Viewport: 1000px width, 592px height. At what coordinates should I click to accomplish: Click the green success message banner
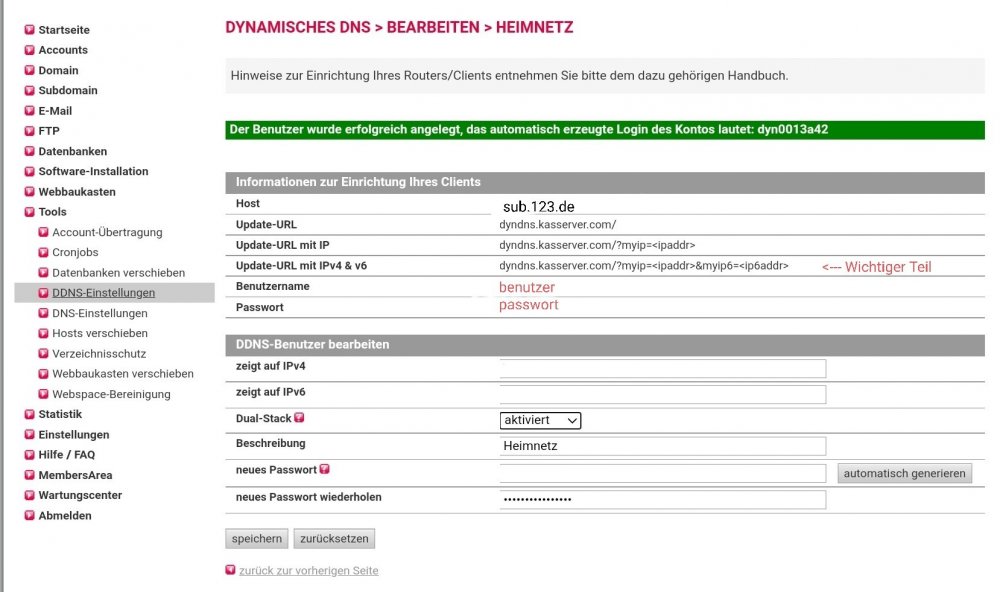tap(605, 130)
